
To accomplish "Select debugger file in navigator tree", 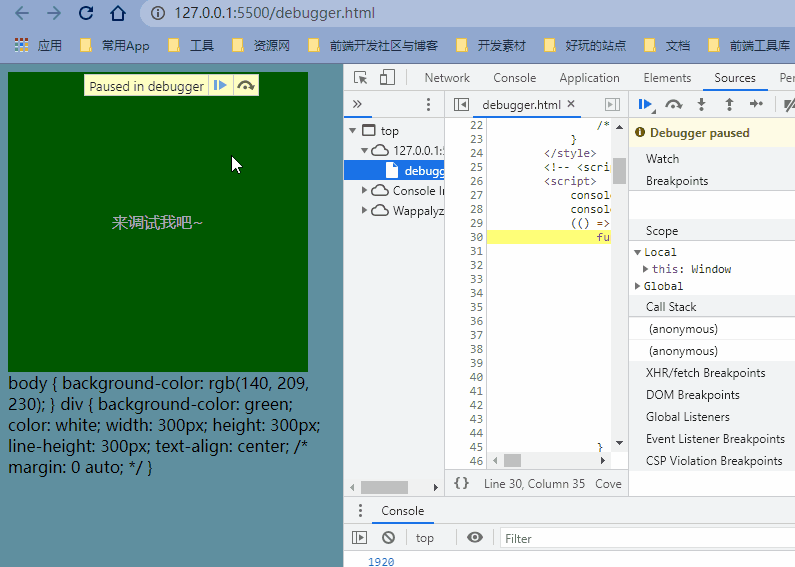I will pyautogui.click(x=394, y=170).
